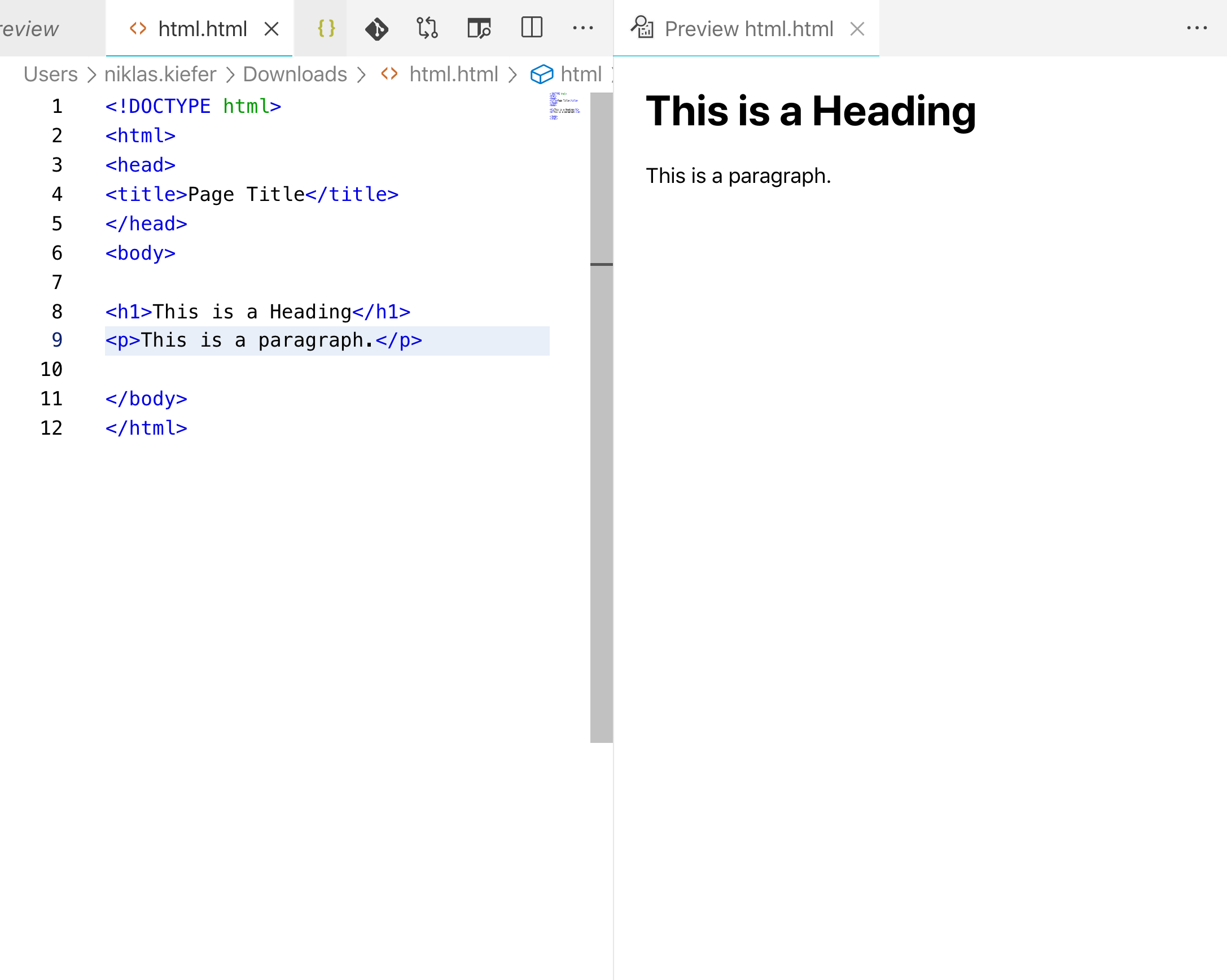Click the split editor right icon

pyautogui.click(x=532, y=28)
